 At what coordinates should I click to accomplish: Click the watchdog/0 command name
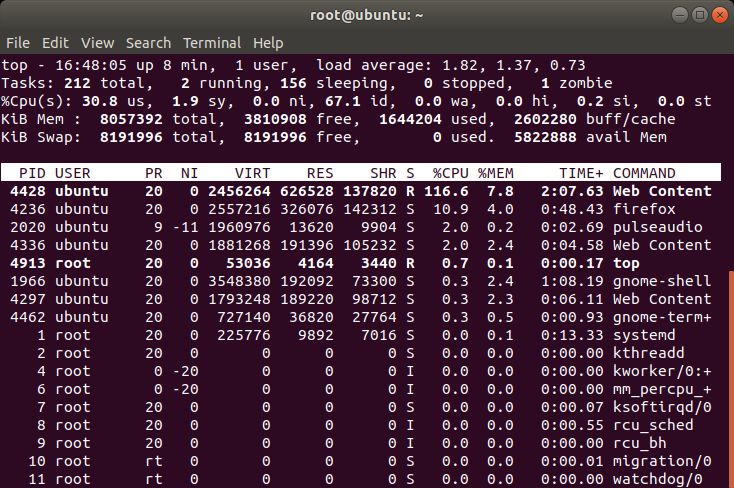pos(658,479)
